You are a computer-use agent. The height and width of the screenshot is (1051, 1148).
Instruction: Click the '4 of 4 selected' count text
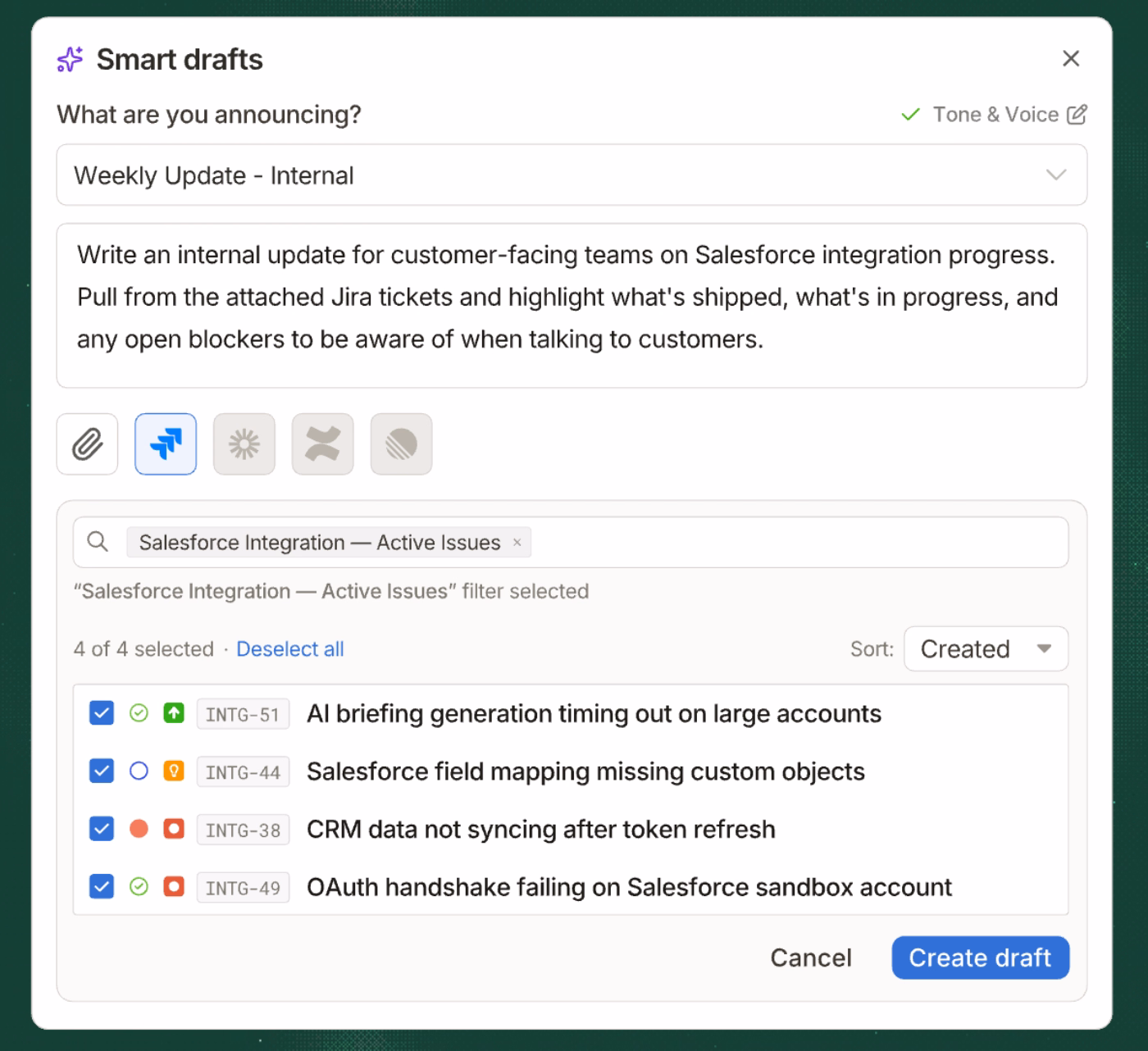tap(143, 649)
